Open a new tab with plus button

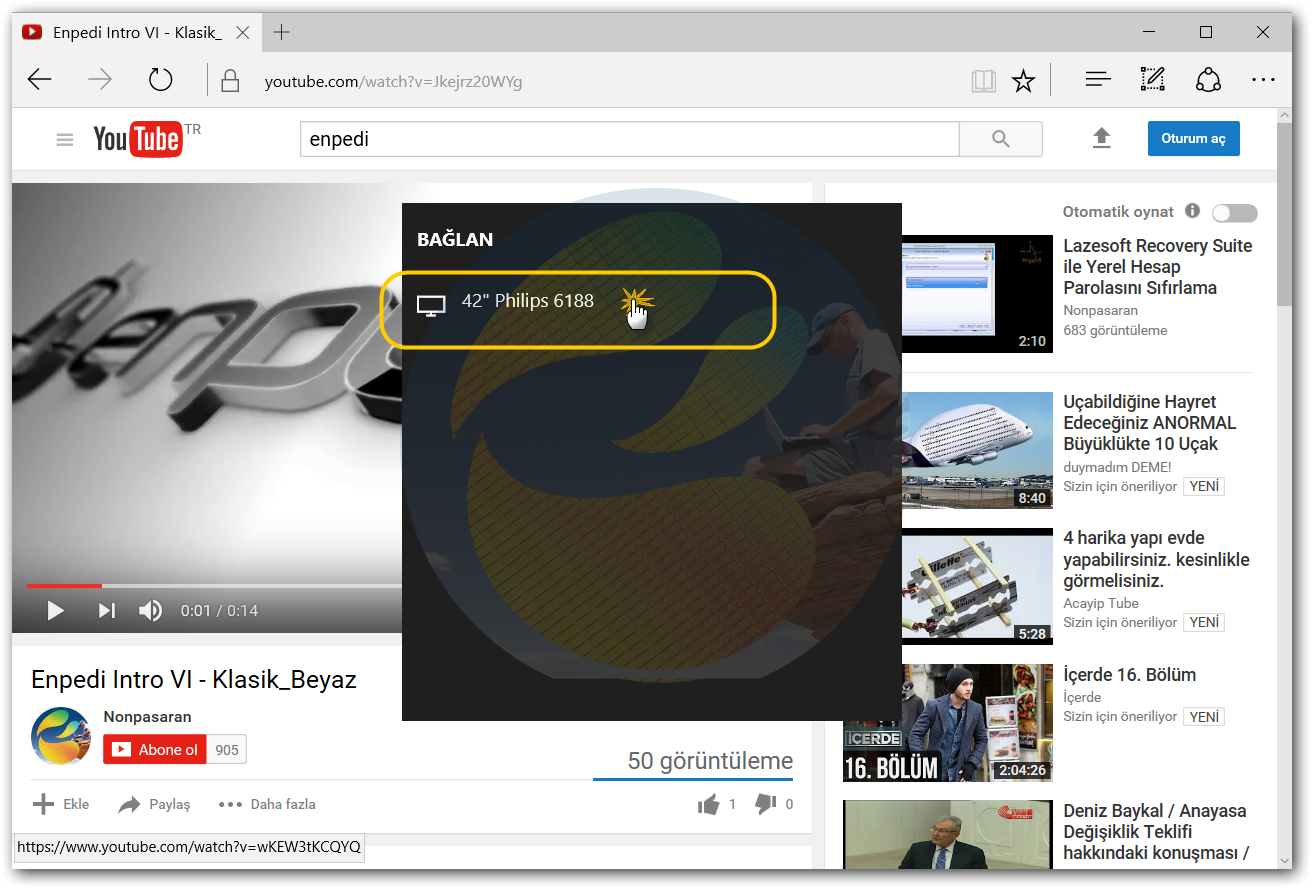282,32
